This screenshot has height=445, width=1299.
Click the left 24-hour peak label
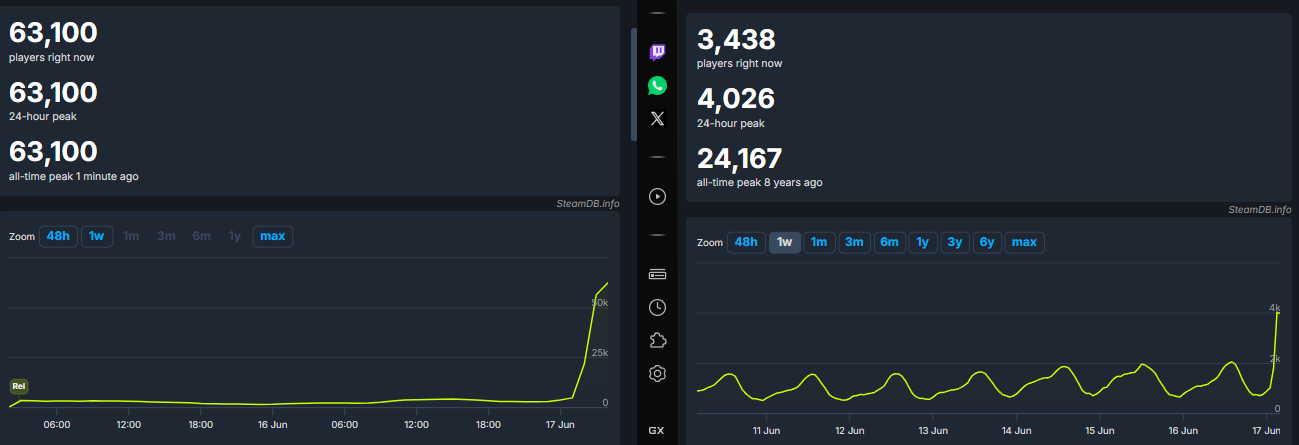click(43, 116)
